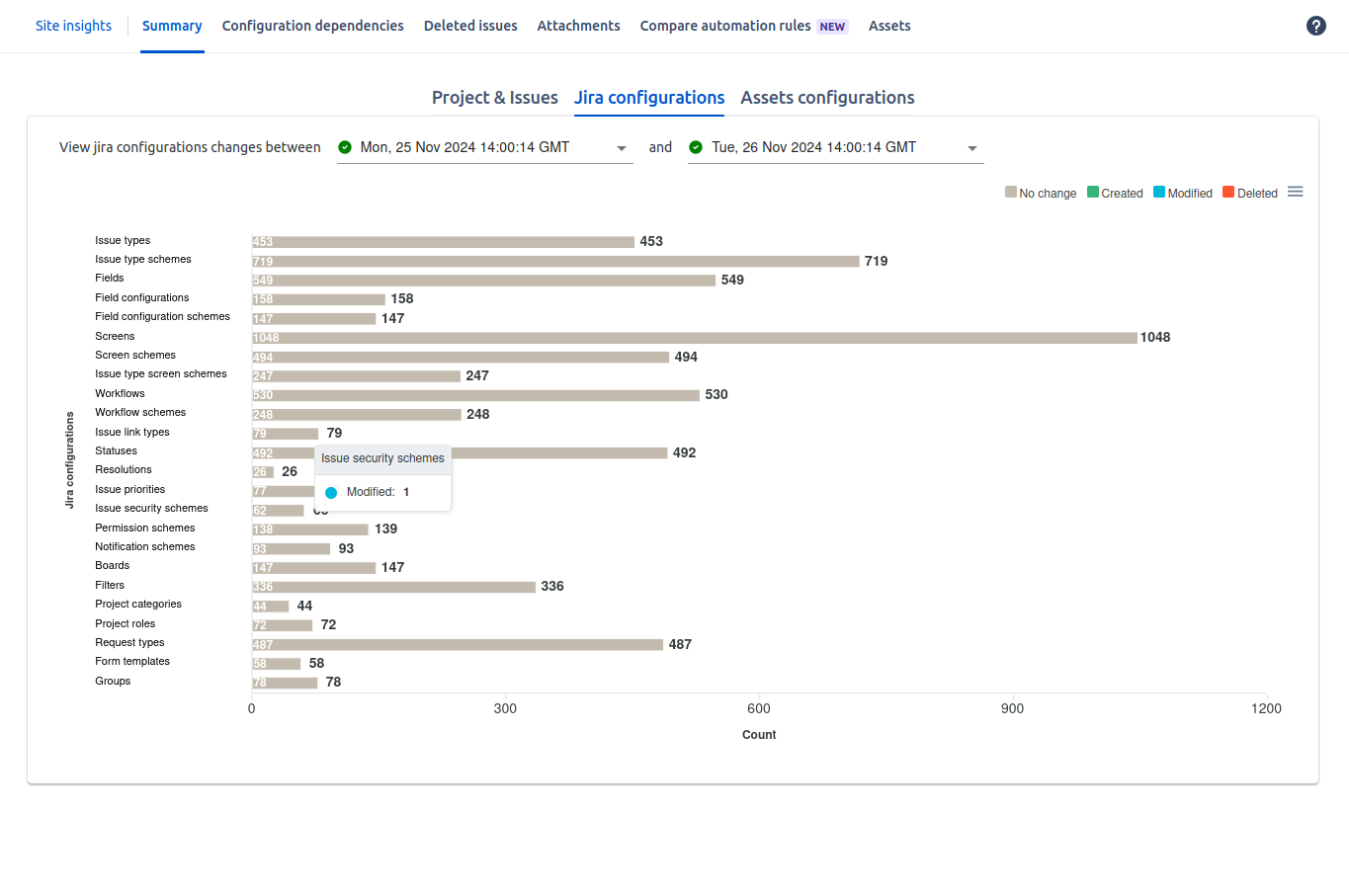
Task: Toggle the No change legend series
Action: 1041,193
